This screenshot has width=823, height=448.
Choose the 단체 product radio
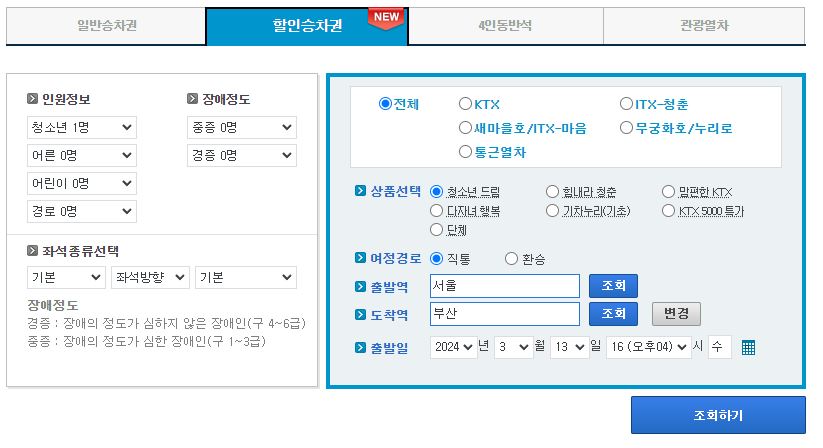pyautogui.click(x=436, y=229)
